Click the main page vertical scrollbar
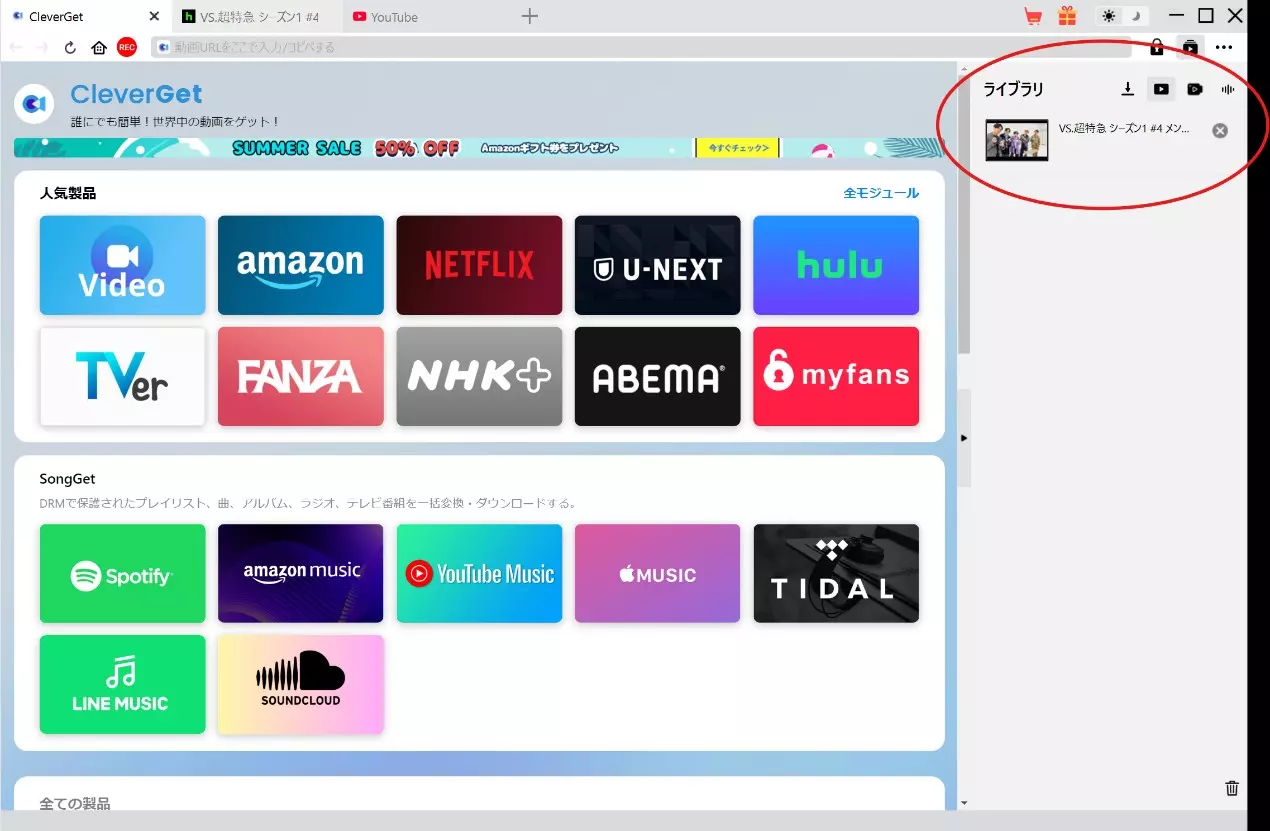This screenshot has width=1270, height=831. tap(964, 212)
